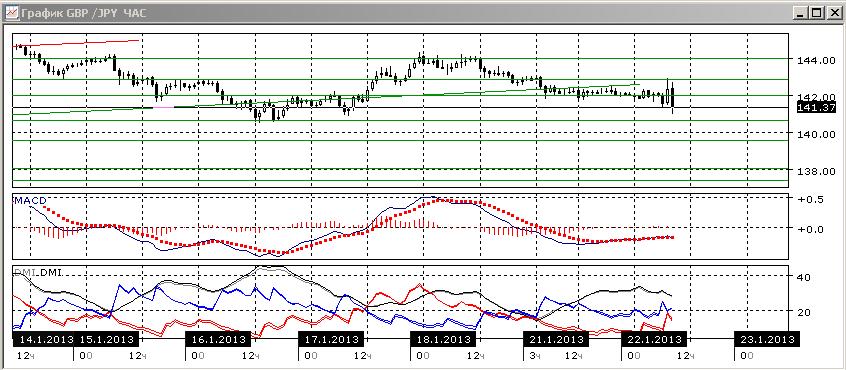Click the 23.1.2013 date marker
Screen dimensions: 846x370
(766, 339)
